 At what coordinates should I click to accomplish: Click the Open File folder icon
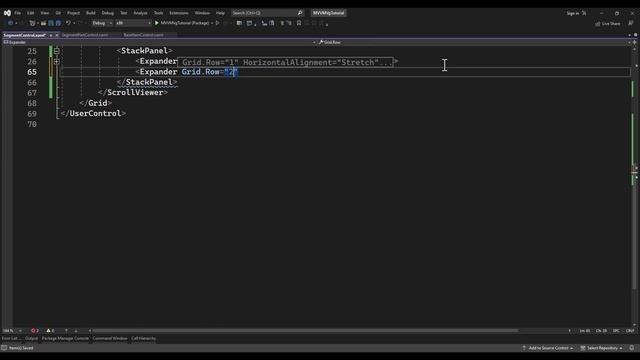(x=43, y=23)
